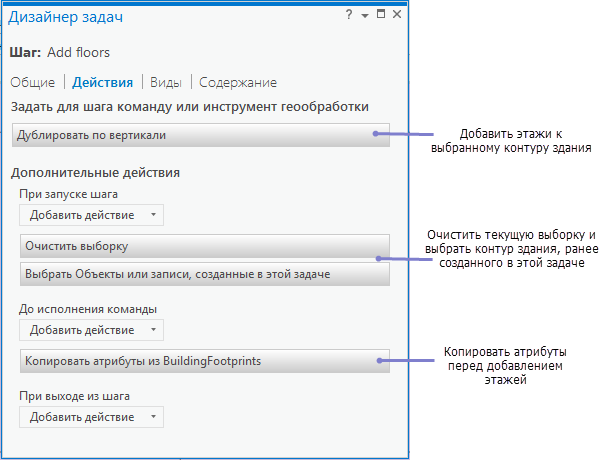Click the step name Add floors
603x460 pixels.
78,52
